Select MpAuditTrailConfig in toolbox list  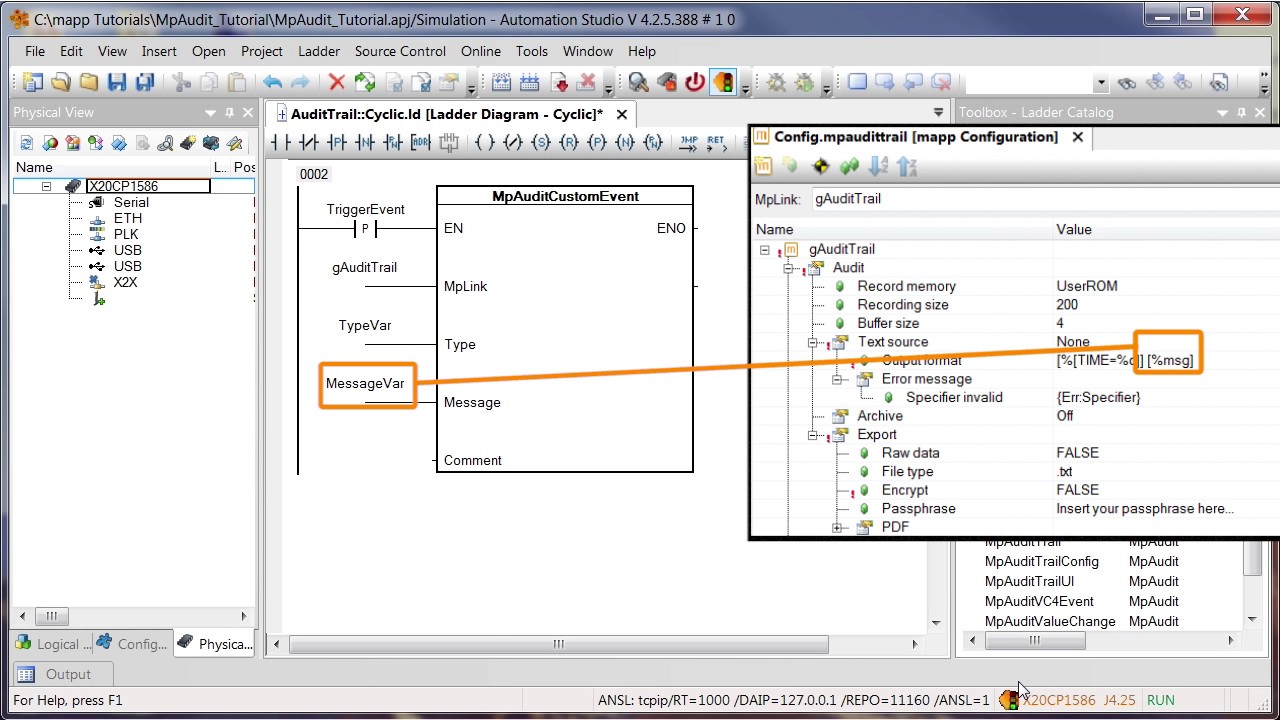[x=1042, y=562]
